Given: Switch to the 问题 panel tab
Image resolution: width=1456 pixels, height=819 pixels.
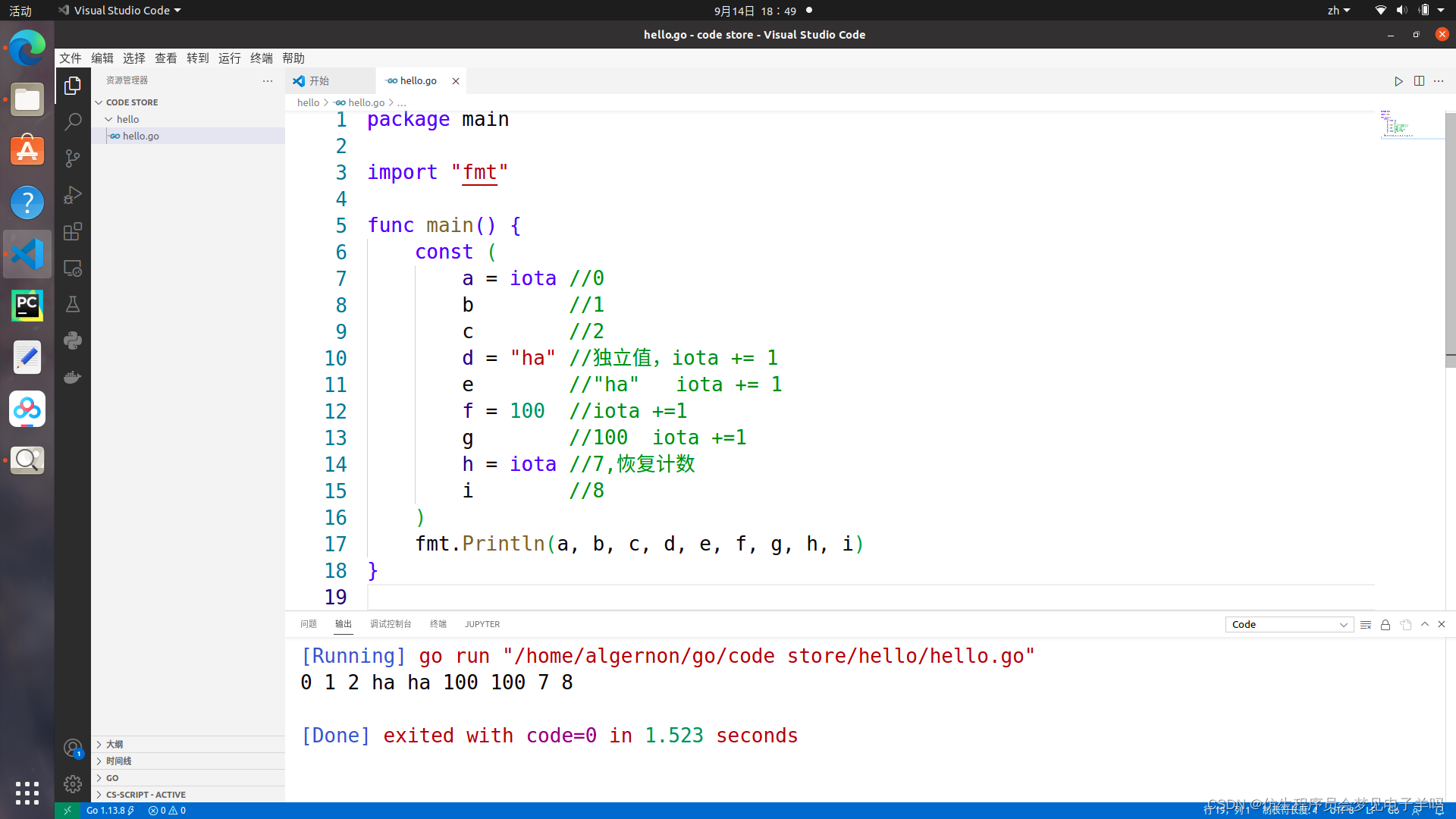Looking at the screenshot, I should coord(309,624).
